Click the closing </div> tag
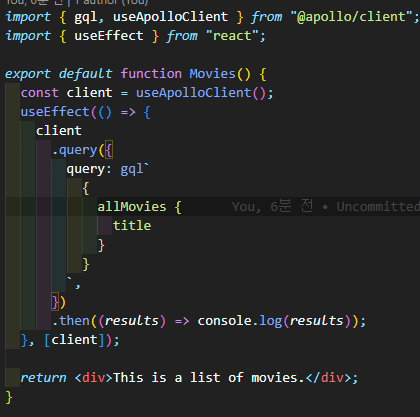This screenshot has width=420, height=417. tap(328, 378)
